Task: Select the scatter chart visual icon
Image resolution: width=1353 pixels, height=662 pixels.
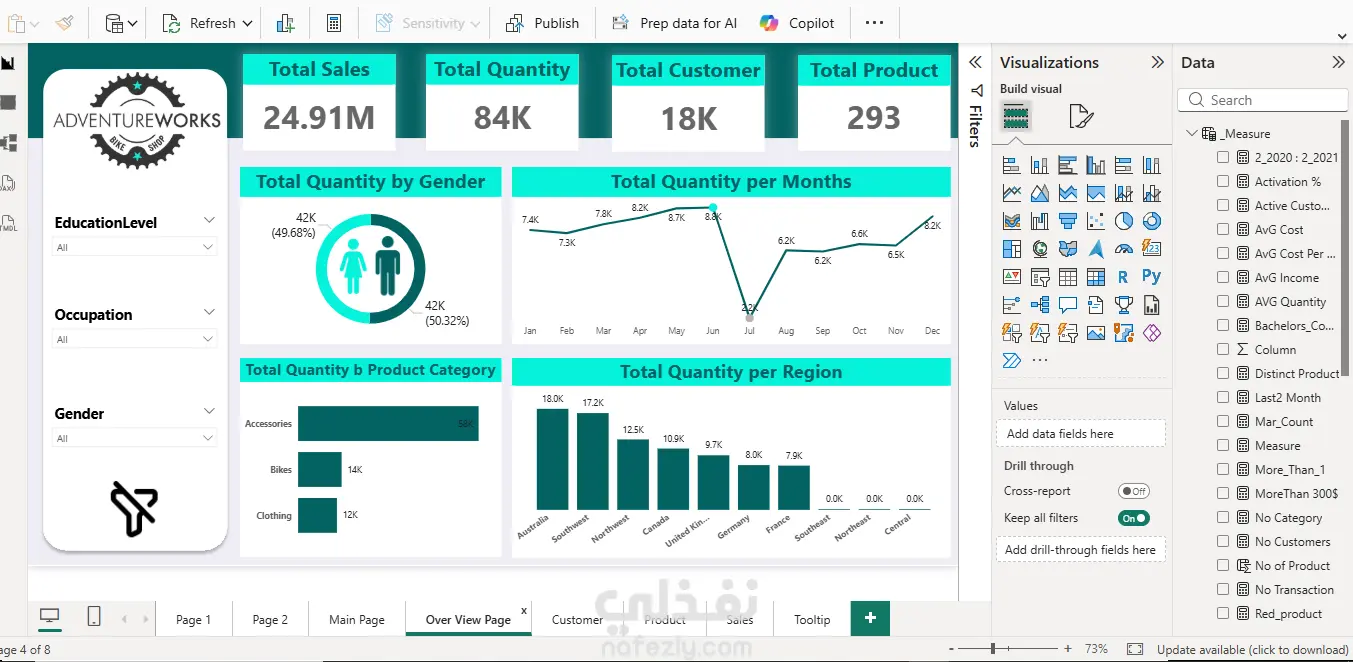Action: point(1095,221)
